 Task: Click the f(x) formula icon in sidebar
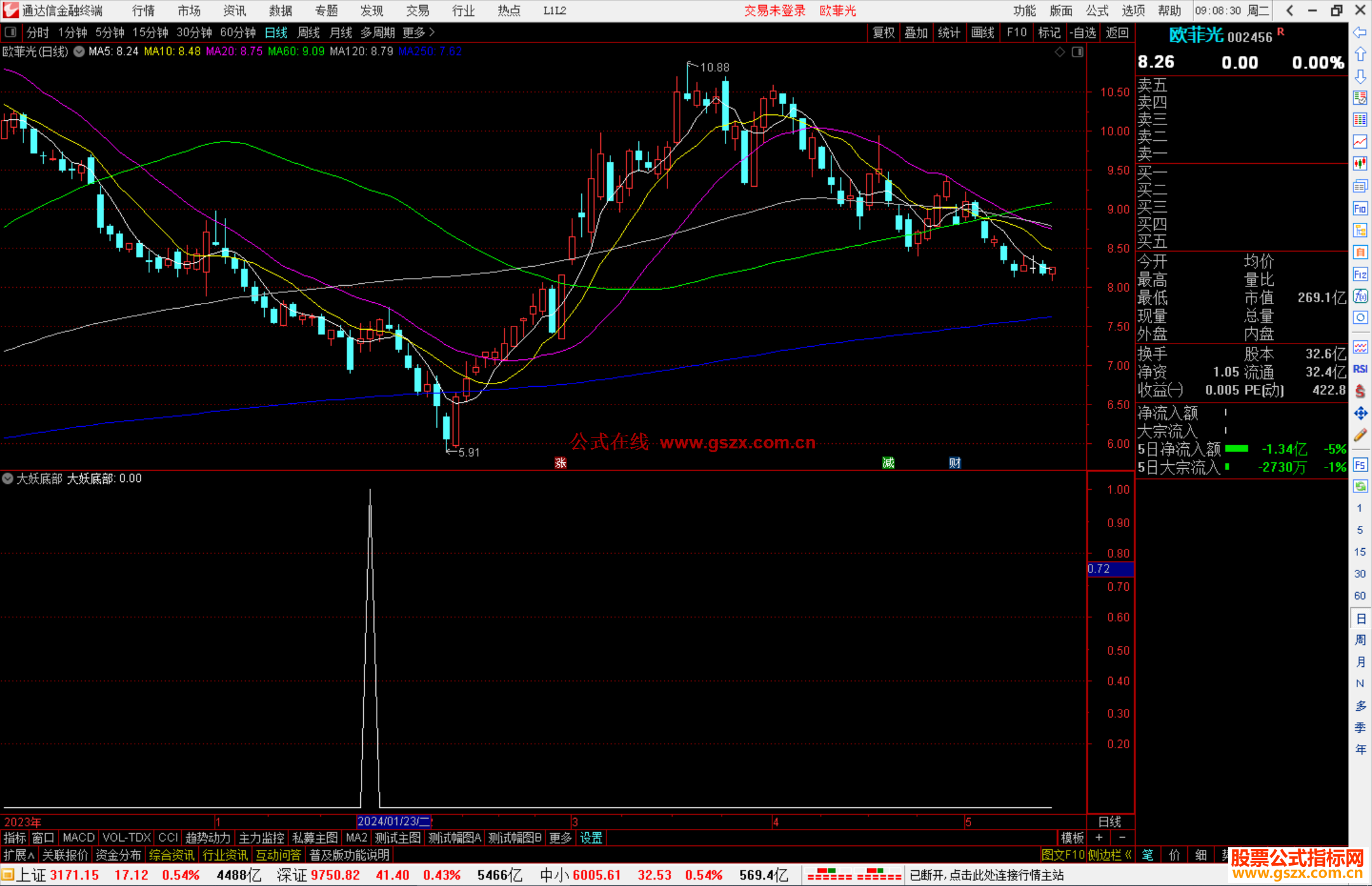tap(1360, 296)
